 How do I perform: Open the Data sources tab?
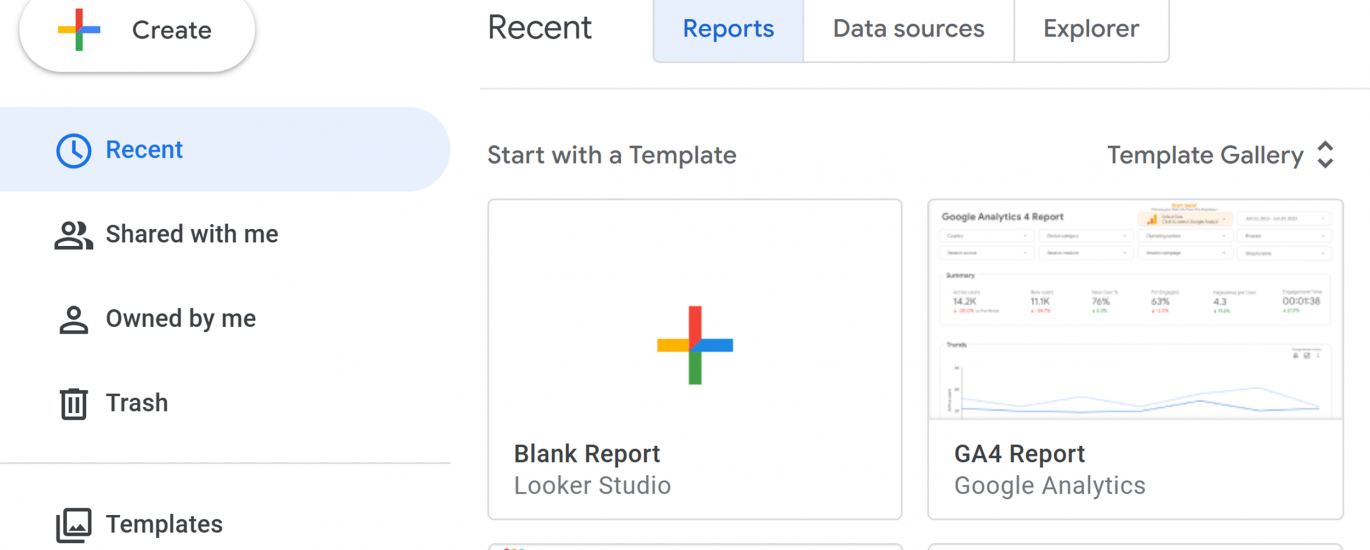click(x=908, y=29)
